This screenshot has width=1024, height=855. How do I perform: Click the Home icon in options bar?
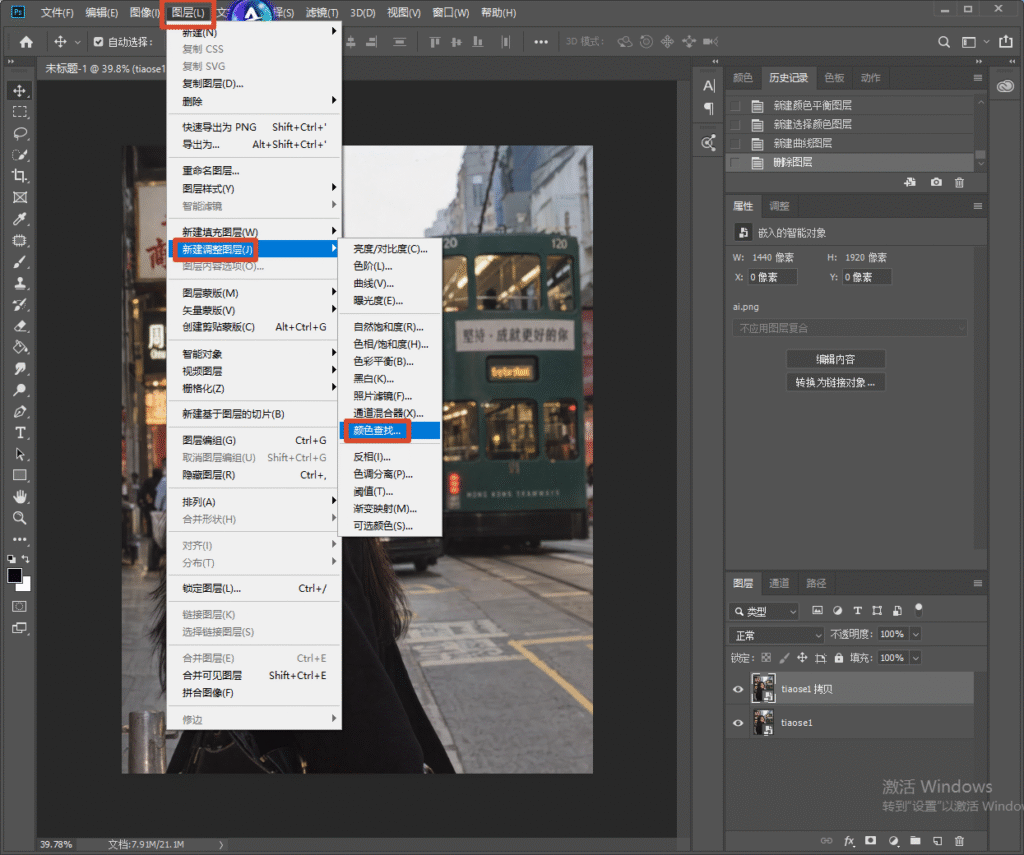coord(26,42)
